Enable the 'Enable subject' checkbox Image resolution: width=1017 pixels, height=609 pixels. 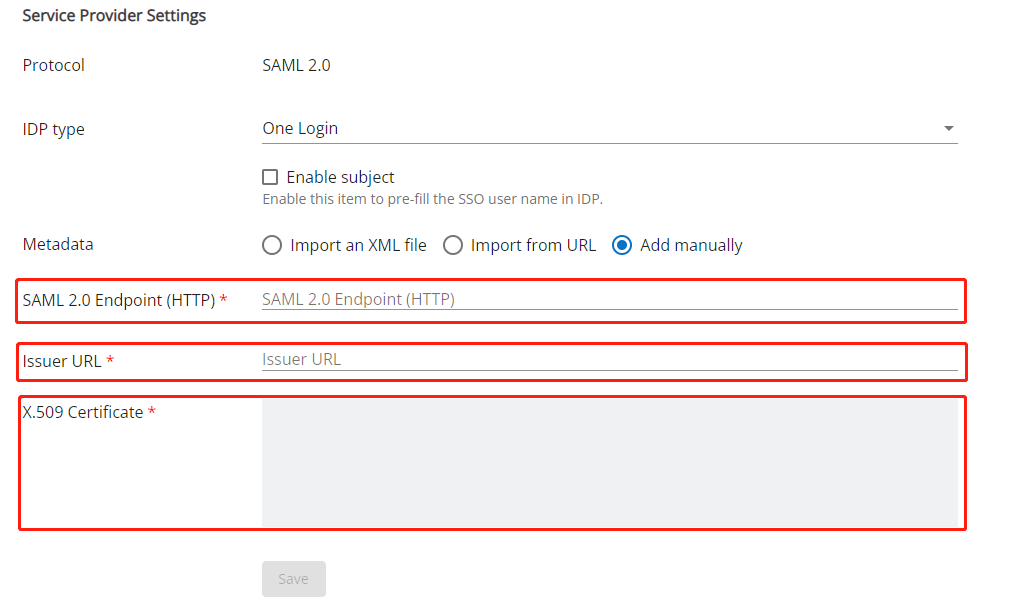click(x=270, y=177)
